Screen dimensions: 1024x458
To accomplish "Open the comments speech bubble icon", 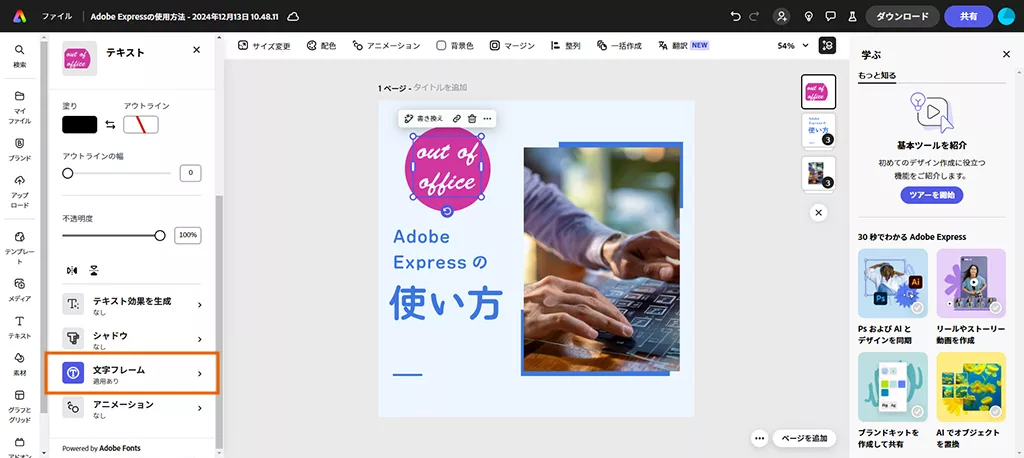I will point(830,16).
